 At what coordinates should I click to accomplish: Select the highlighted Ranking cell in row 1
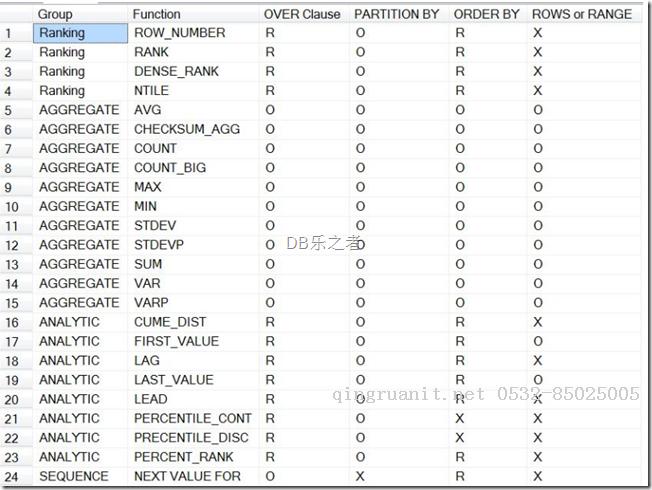(x=62, y=33)
